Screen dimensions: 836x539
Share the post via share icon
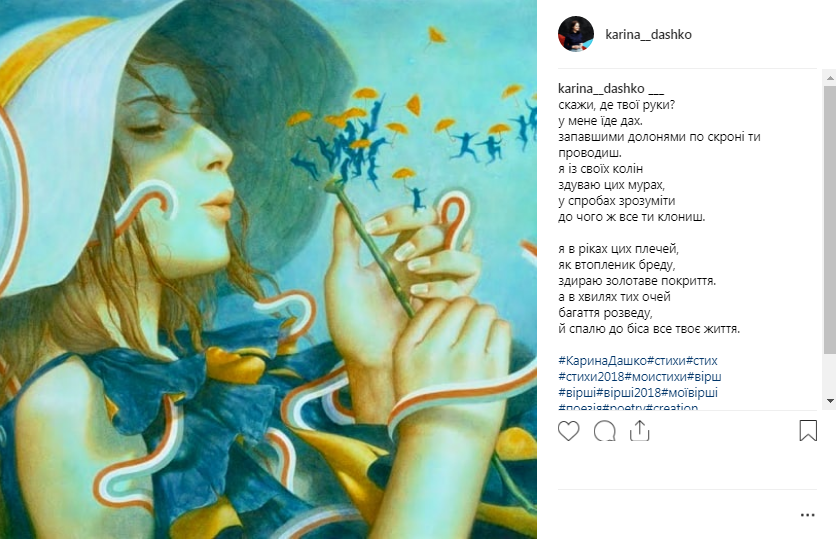click(x=639, y=431)
